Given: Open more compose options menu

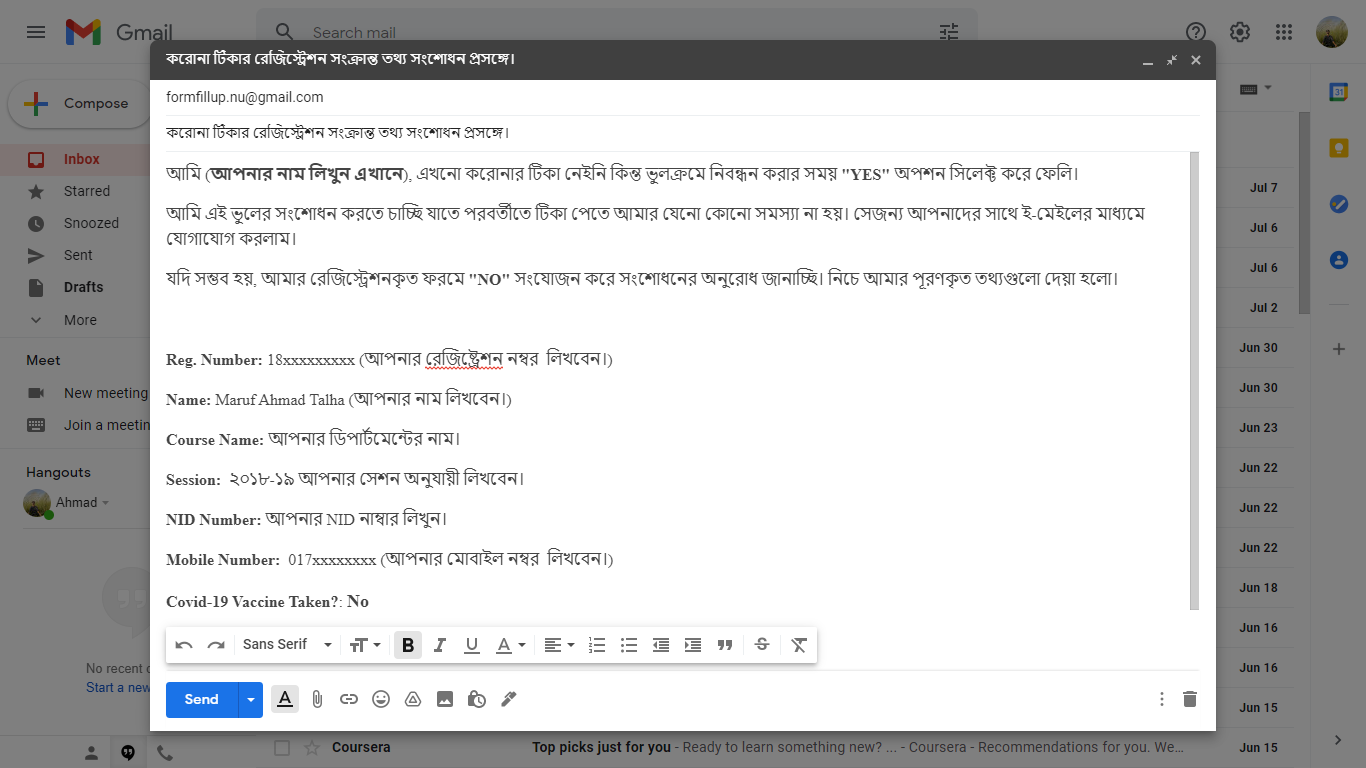Looking at the screenshot, I should (1162, 699).
